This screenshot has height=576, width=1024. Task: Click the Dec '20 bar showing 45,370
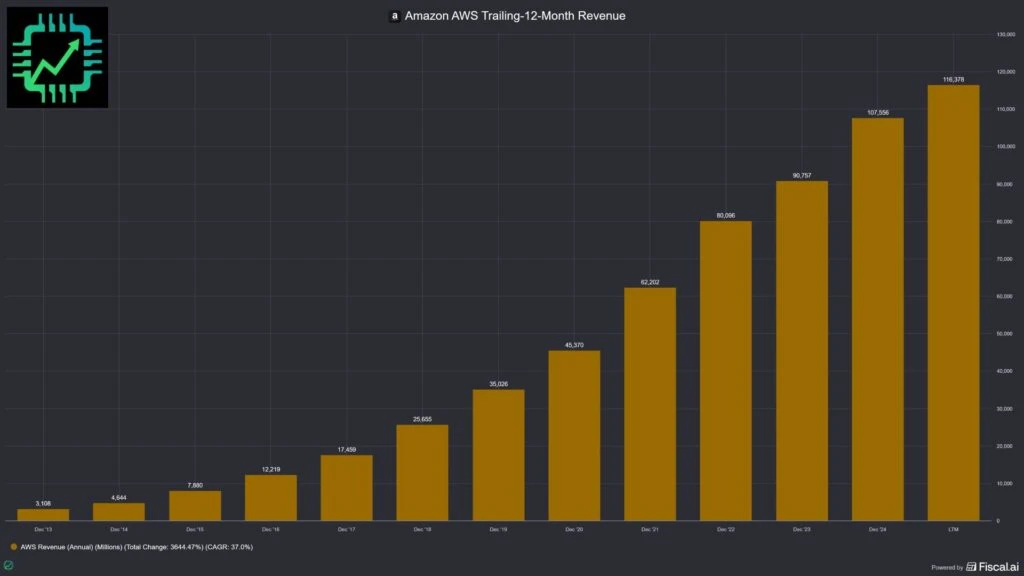coord(574,435)
